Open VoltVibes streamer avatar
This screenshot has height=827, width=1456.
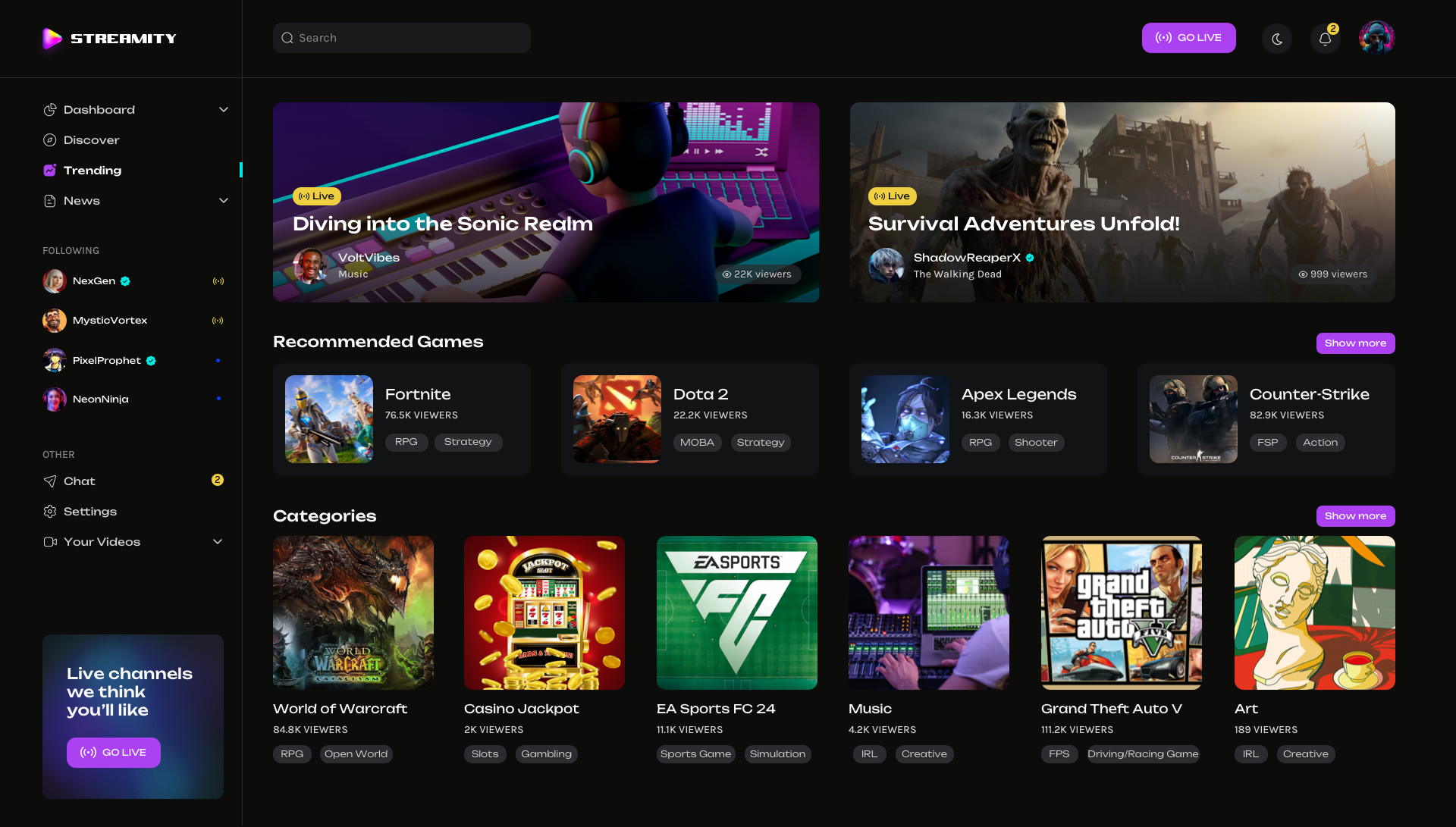(x=310, y=266)
